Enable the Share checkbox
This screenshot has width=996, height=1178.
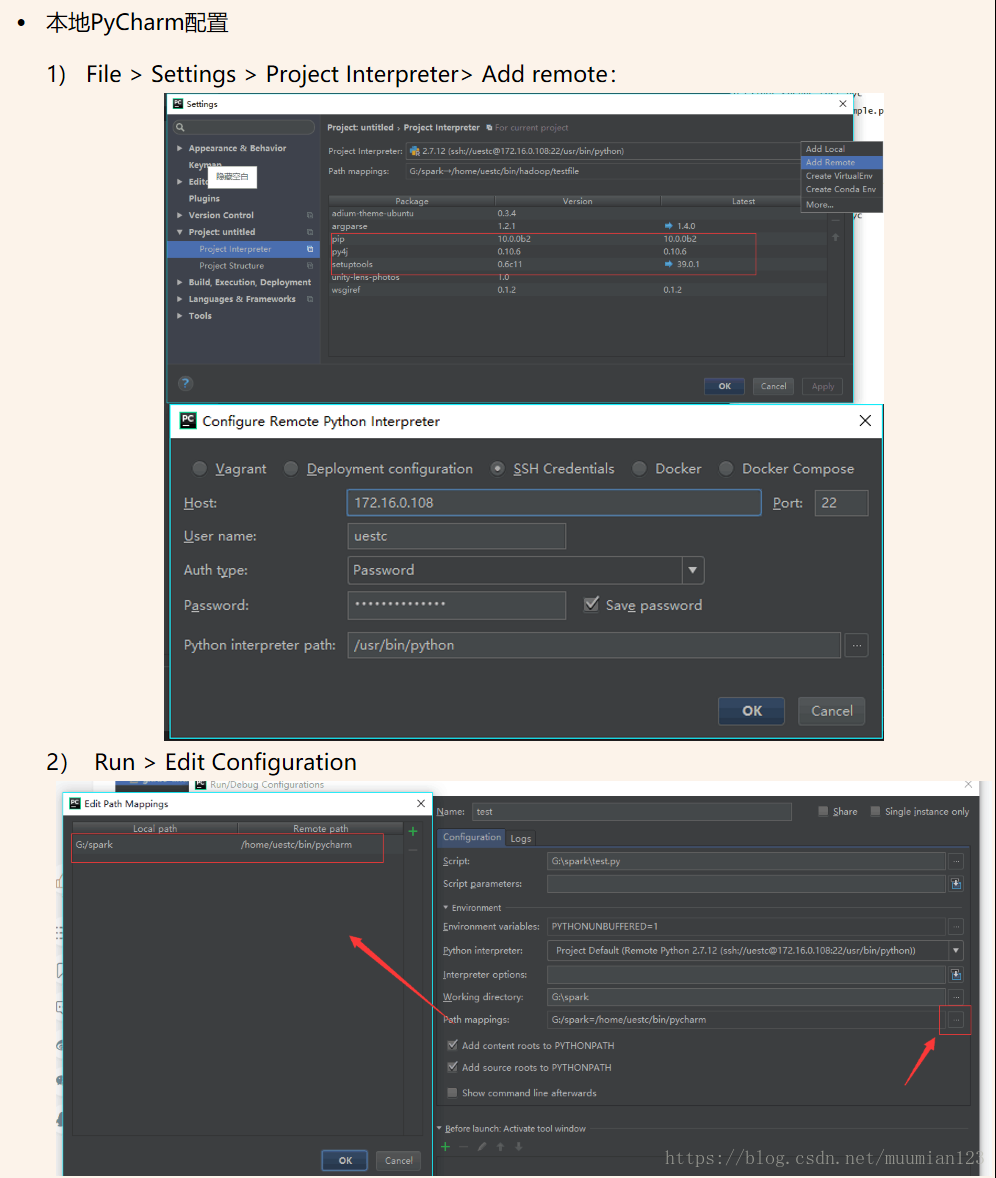point(823,811)
